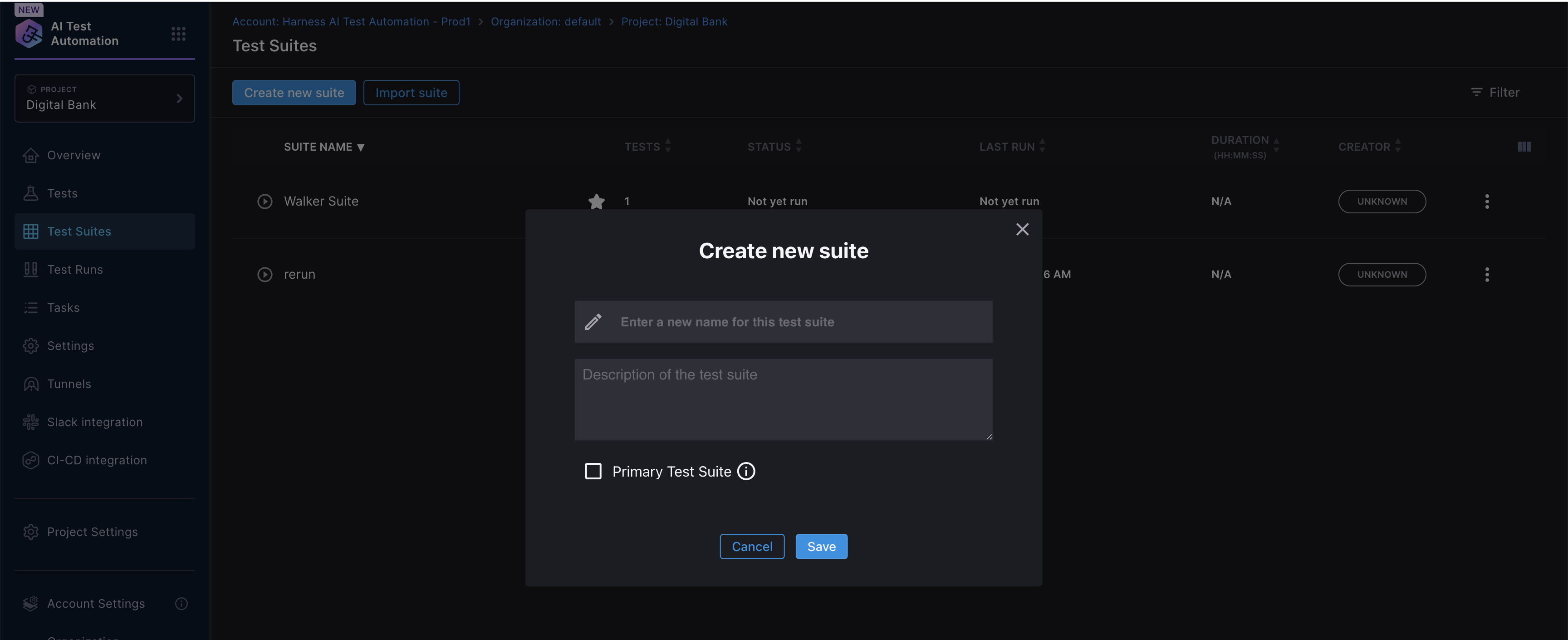Image resolution: width=1568 pixels, height=640 pixels.
Task: Open the CI-CD integration icon
Action: [x=31, y=460]
